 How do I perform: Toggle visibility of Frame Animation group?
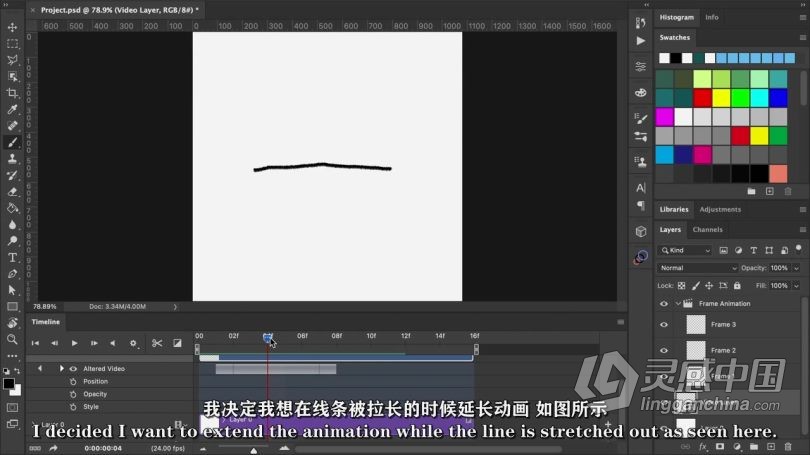(x=664, y=304)
